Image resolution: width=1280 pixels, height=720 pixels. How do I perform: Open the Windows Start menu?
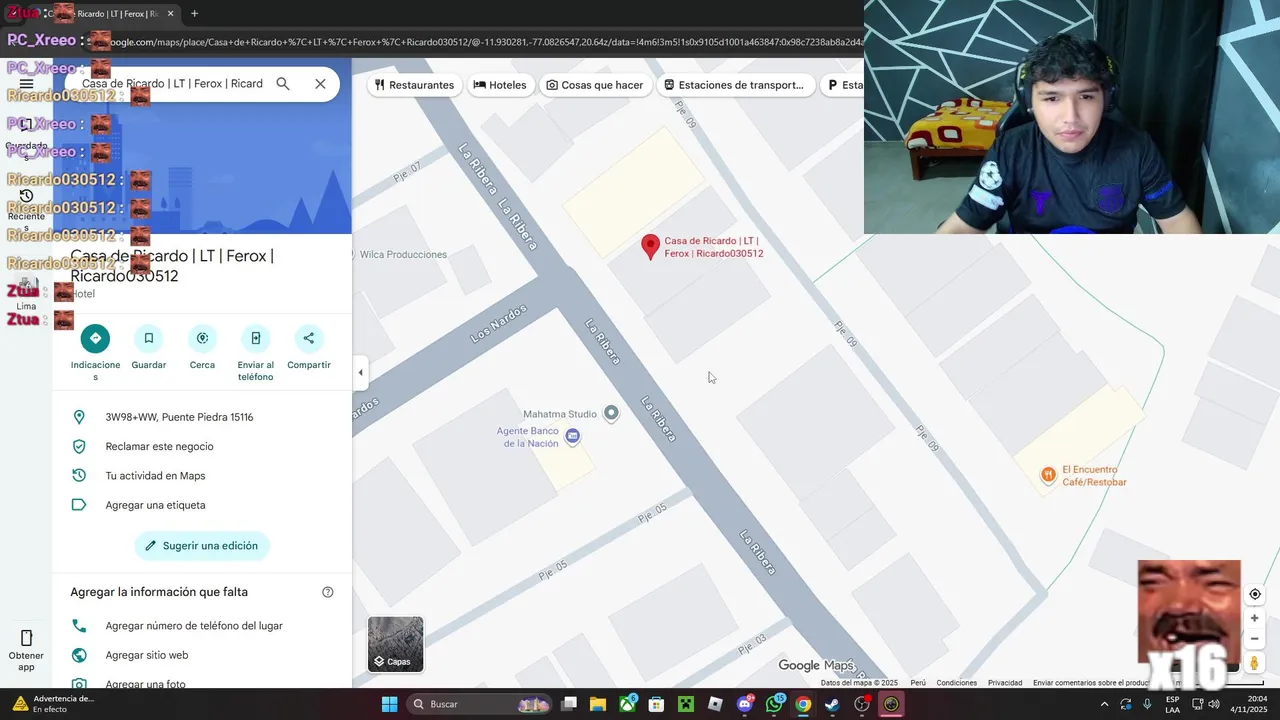tap(389, 704)
